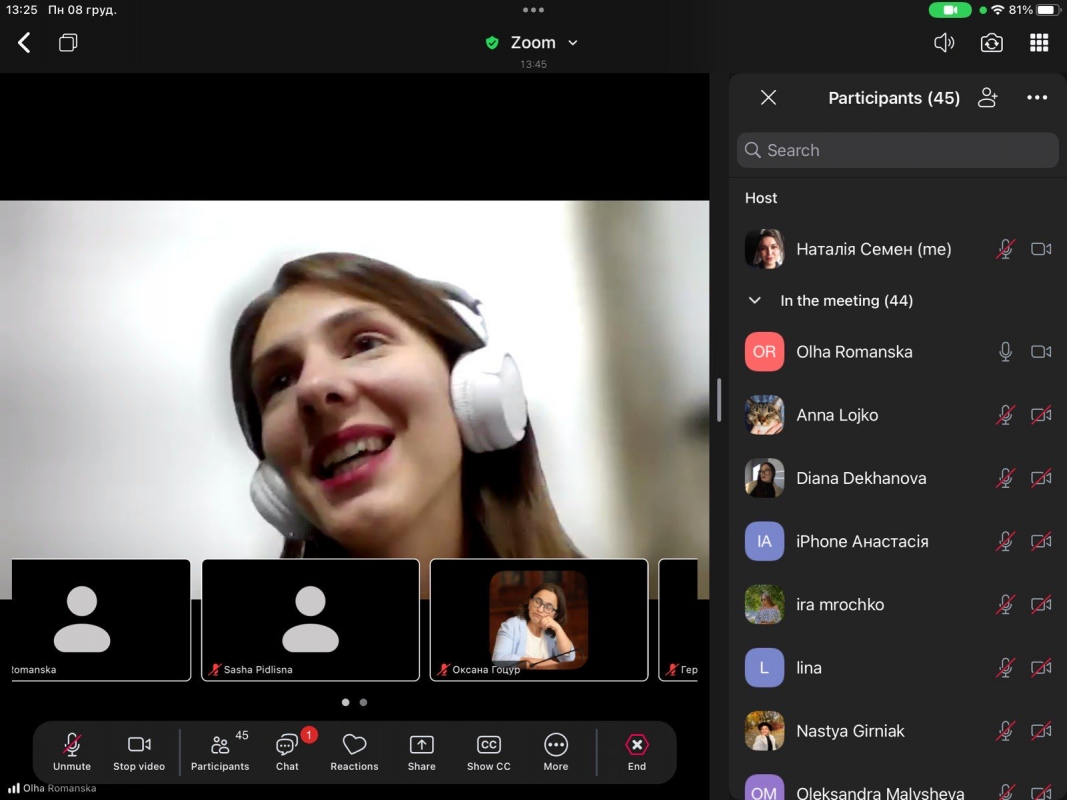
Task: Open the Chat with unread badge
Action: (x=288, y=752)
